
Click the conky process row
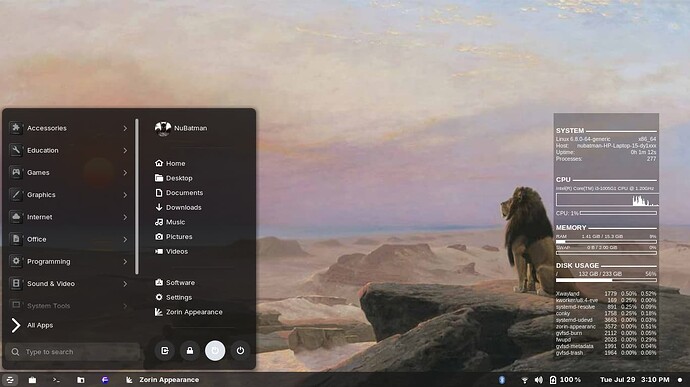coord(606,313)
